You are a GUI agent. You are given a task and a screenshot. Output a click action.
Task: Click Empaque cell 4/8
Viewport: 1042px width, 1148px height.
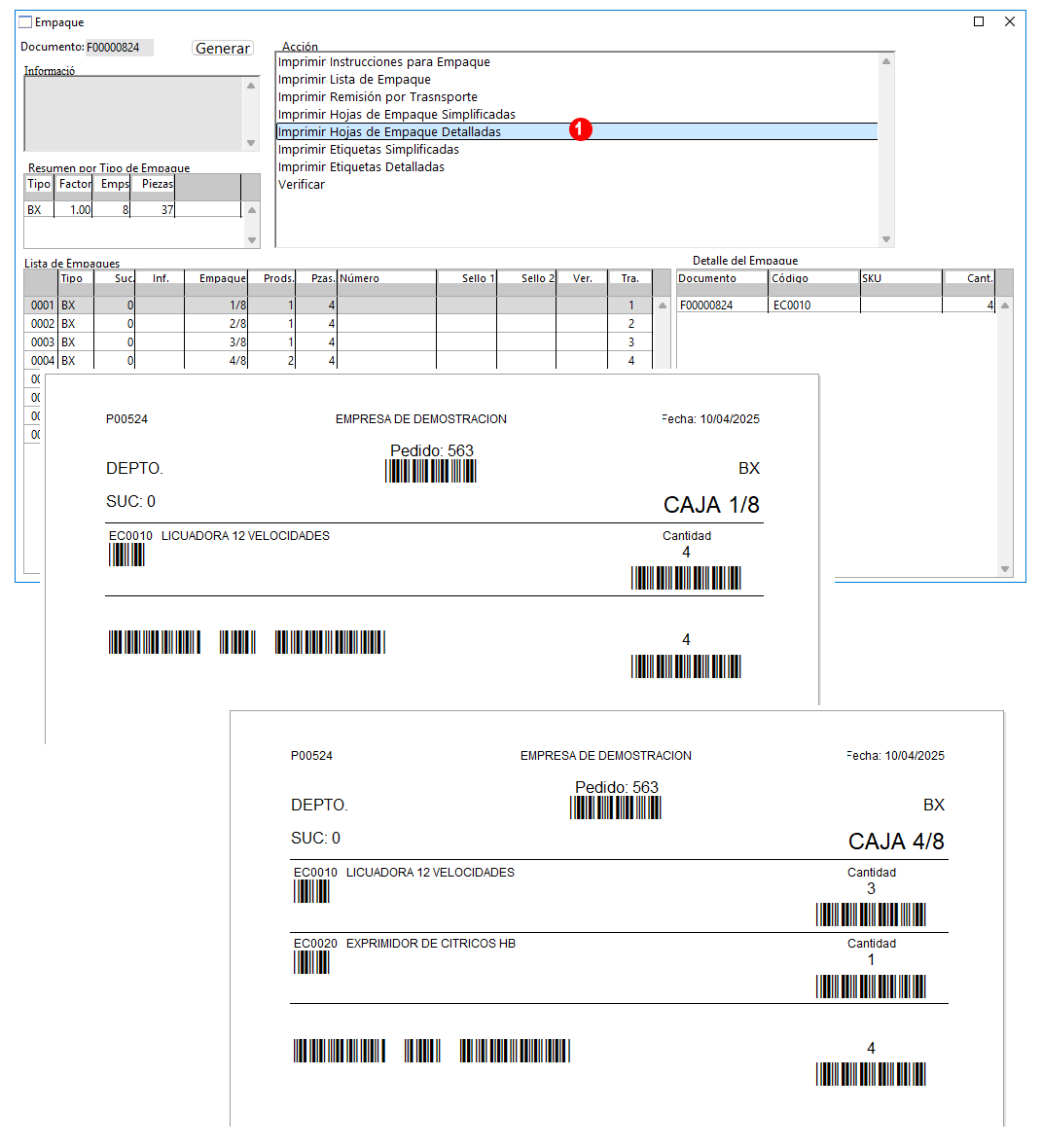point(217,360)
